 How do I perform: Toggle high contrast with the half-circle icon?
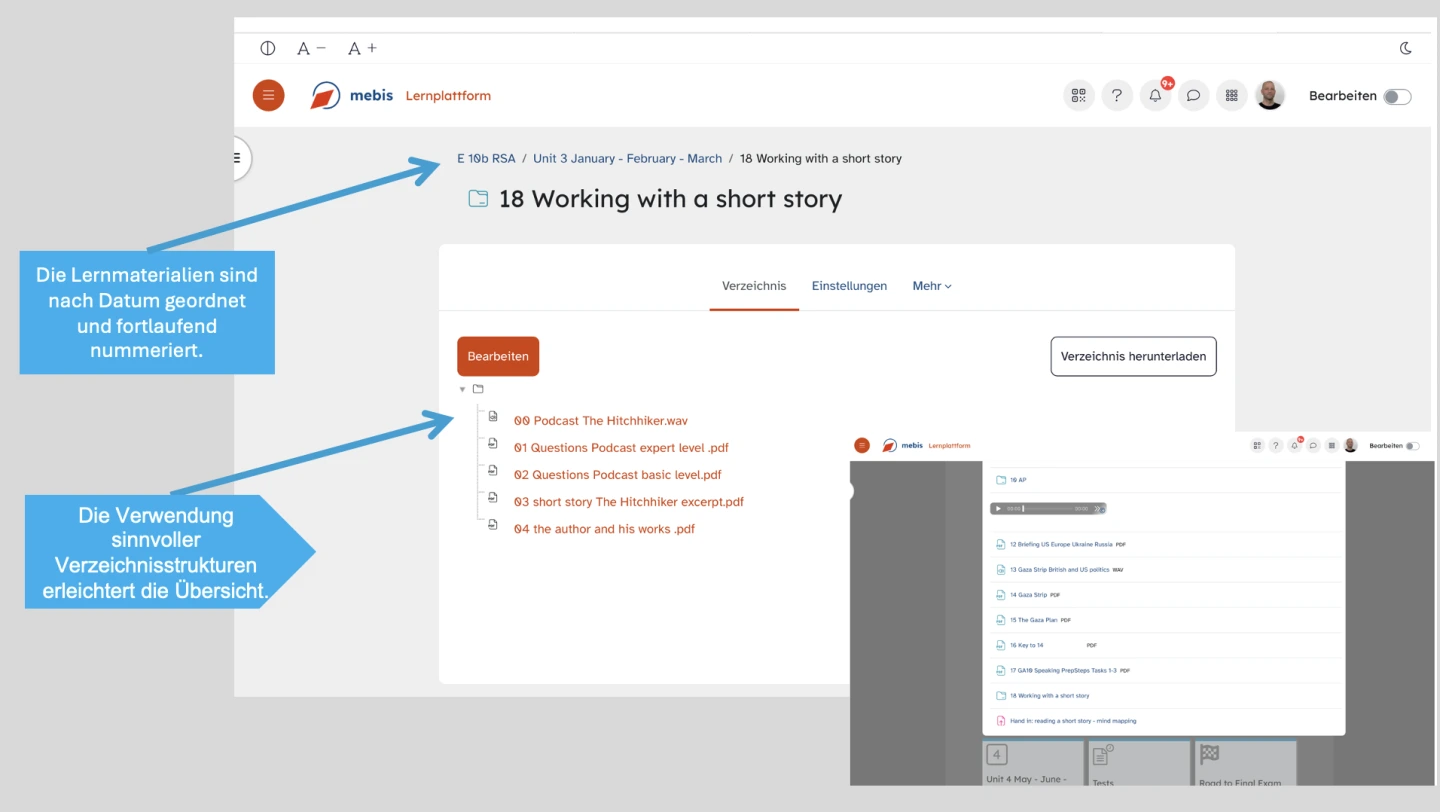click(x=268, y=48)
